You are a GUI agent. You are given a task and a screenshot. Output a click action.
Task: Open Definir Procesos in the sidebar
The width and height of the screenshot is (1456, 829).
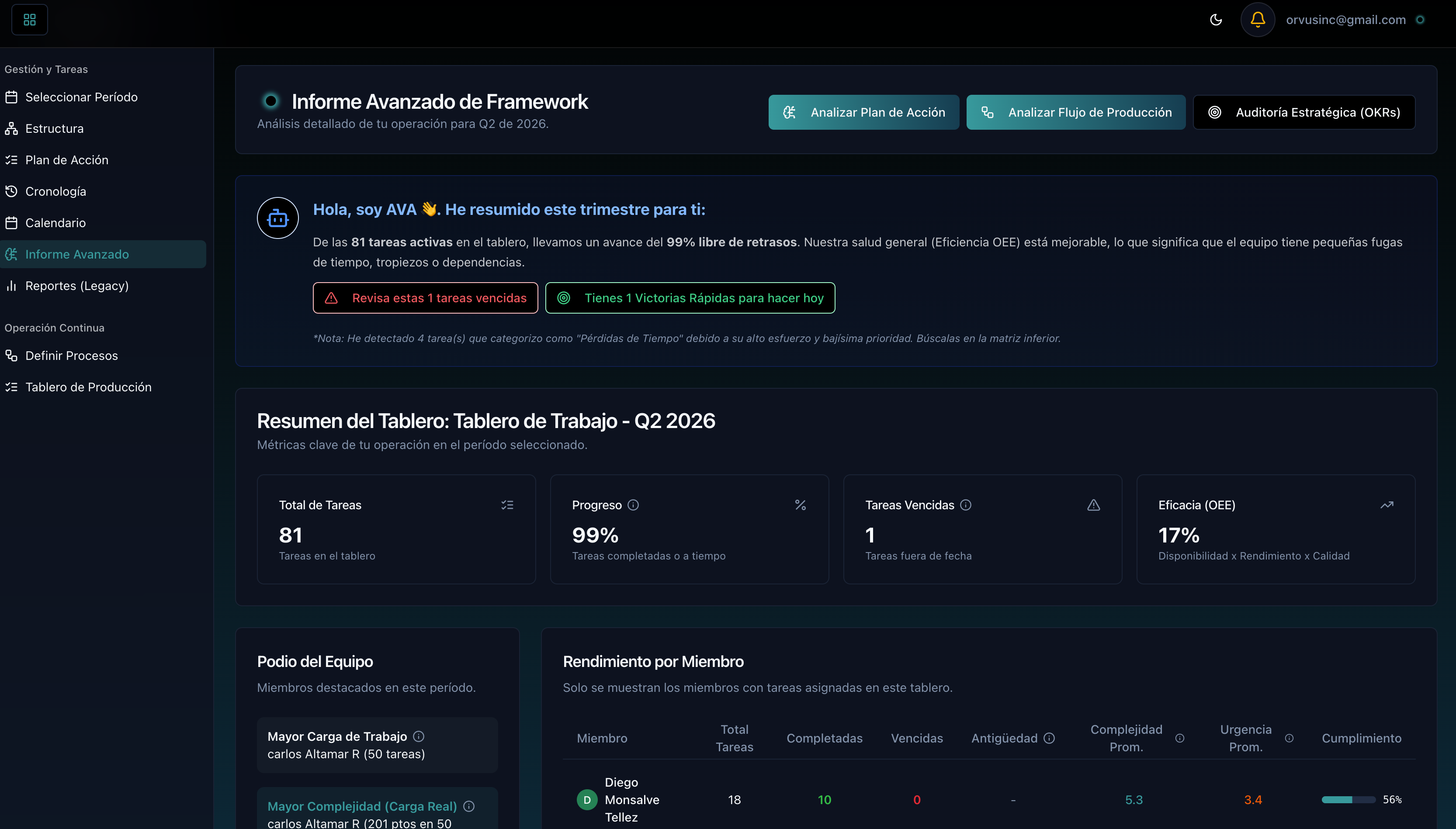103,356
